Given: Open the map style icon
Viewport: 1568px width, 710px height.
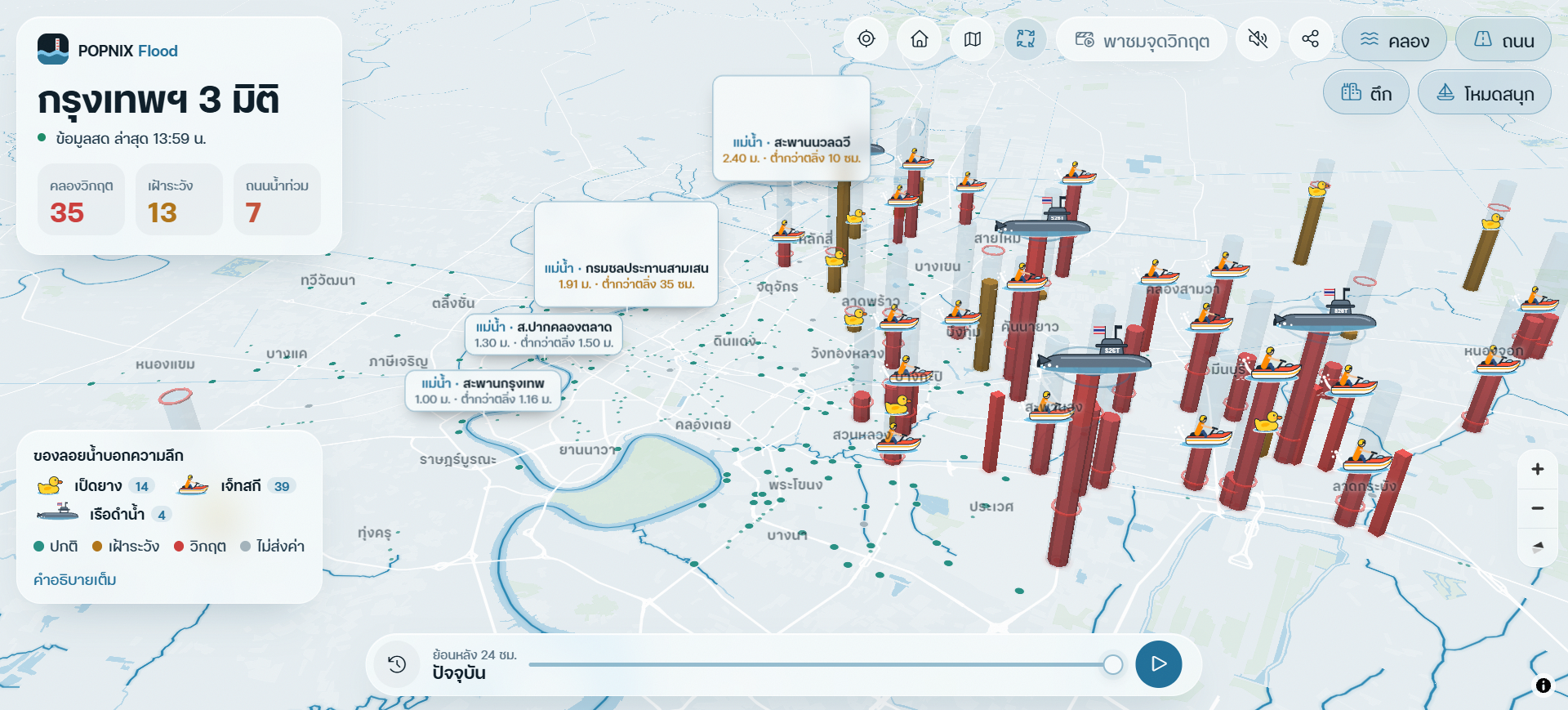Looking at the screenshot, I should 973,39.
